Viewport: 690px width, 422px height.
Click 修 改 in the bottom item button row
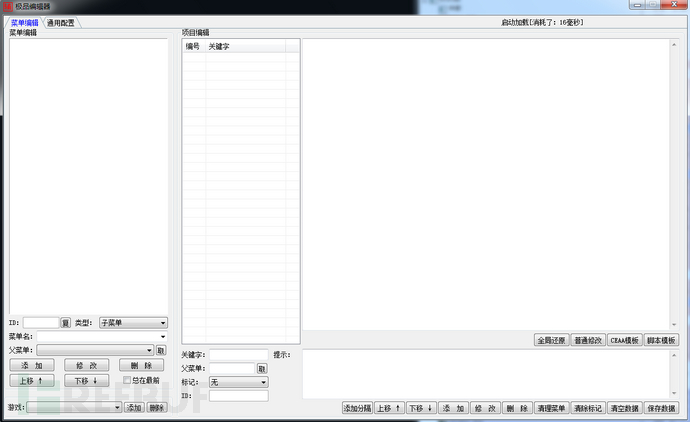click(485, 408)
